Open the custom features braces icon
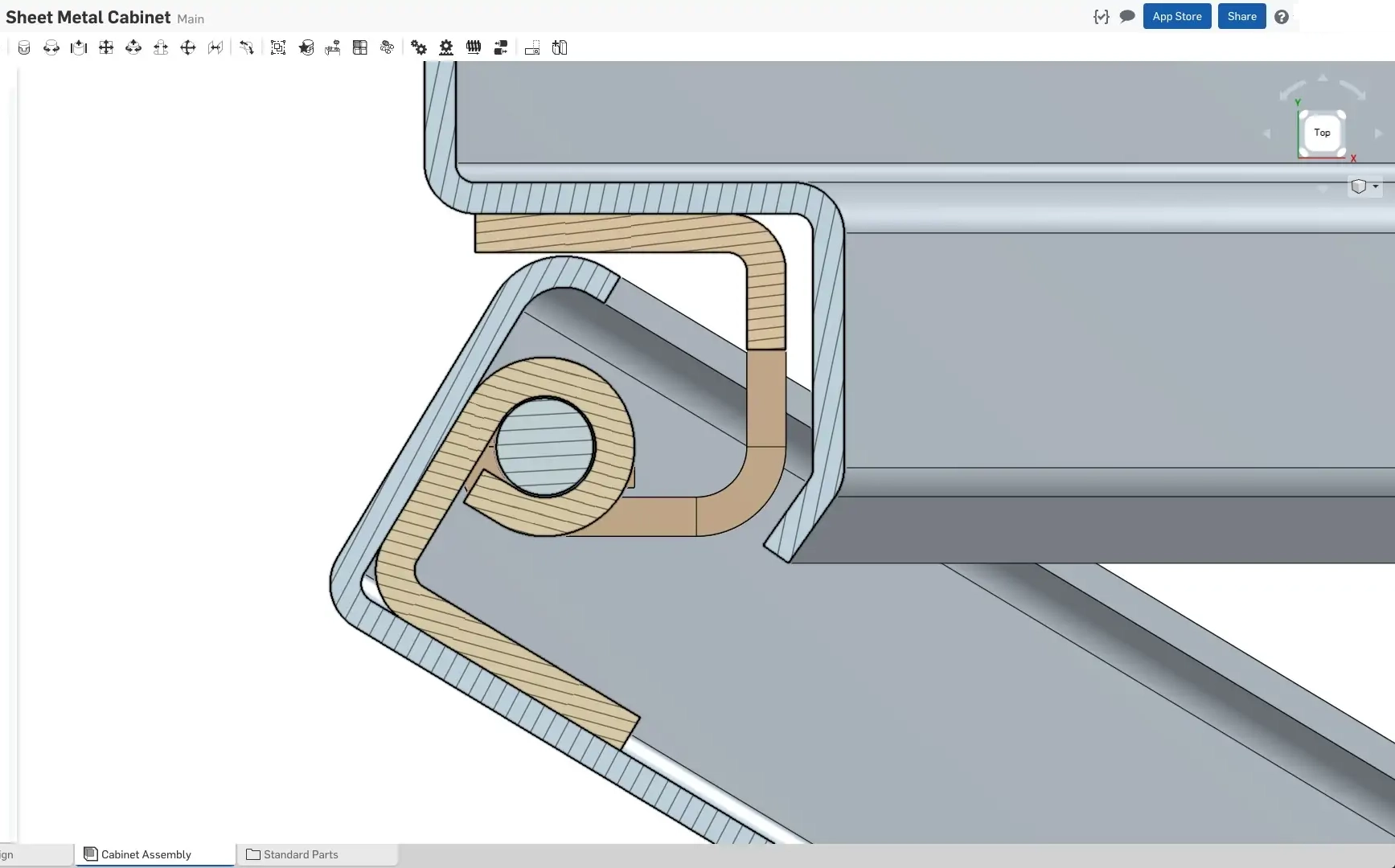This screenshot has width=1395, height=868. pyautogui.click(x=1102, y=17)
